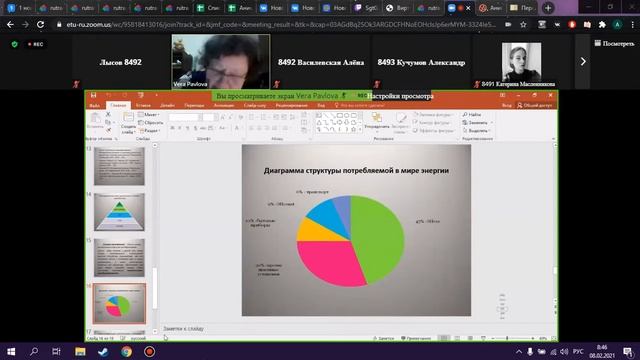Click the green shield encryption icon
The height and width of the screenshot is (360, 640).
(x=15, y=44)
